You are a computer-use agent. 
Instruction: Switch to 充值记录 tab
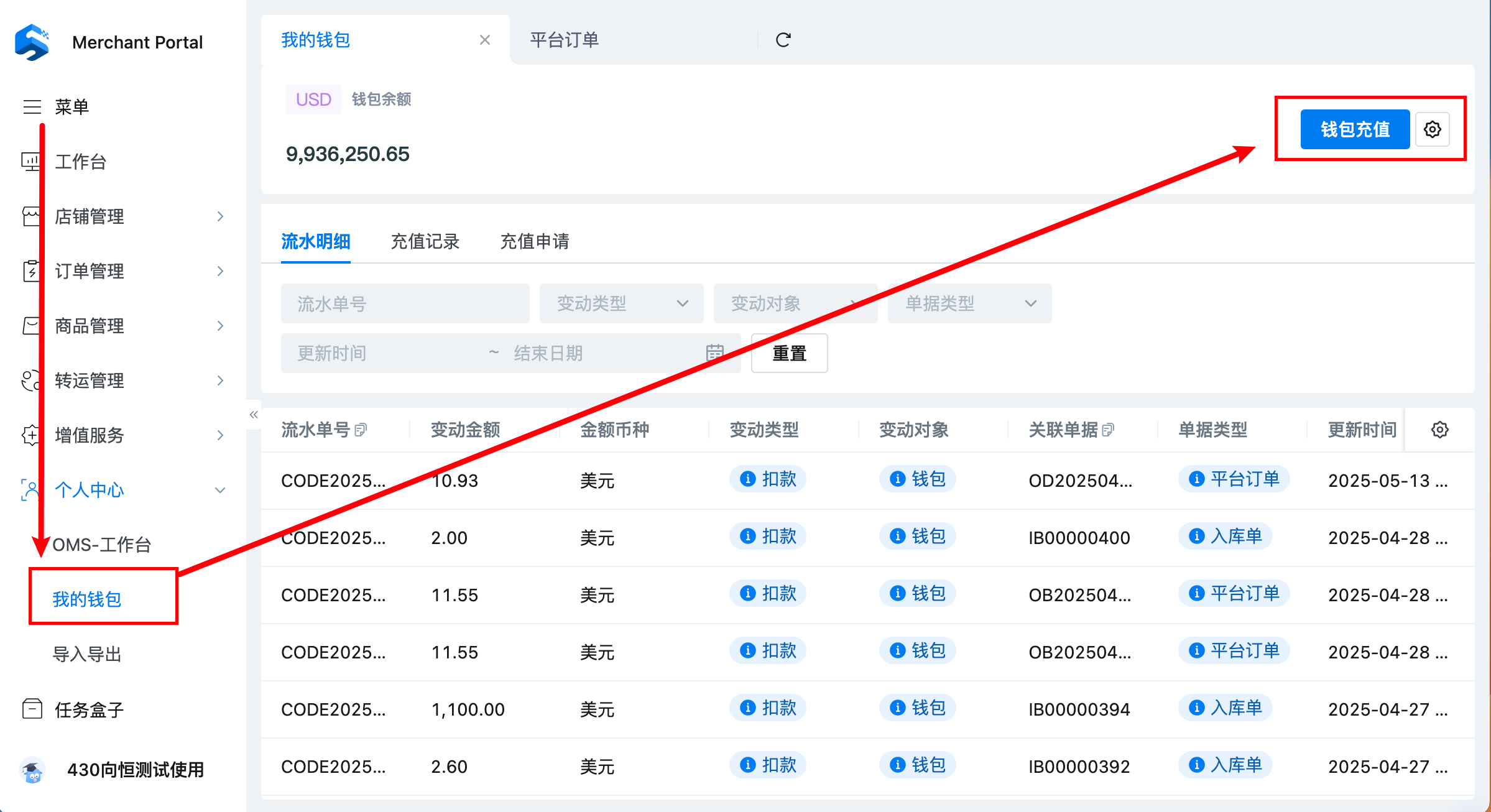(425, 241)
